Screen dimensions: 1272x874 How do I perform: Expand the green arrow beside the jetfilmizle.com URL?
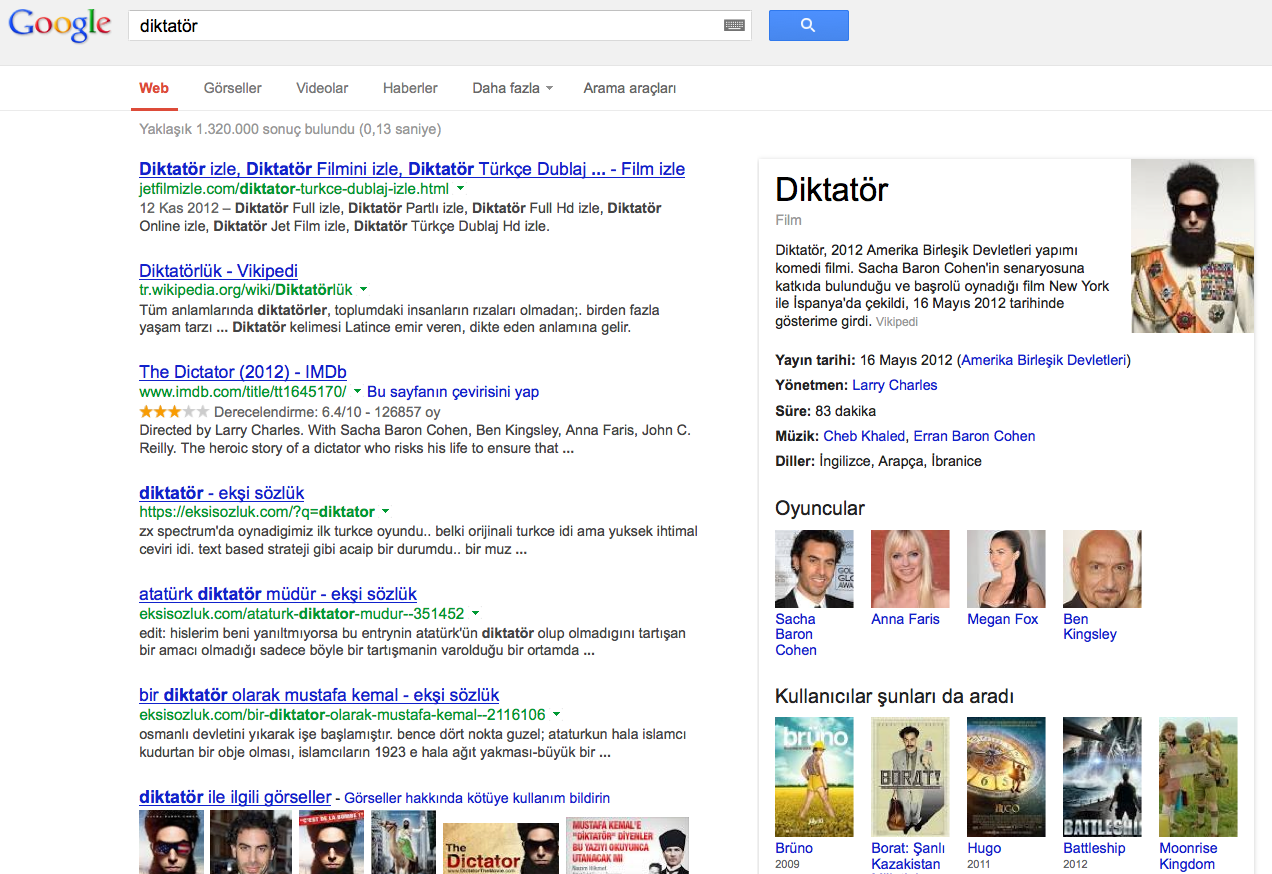[x=461, y=188]
